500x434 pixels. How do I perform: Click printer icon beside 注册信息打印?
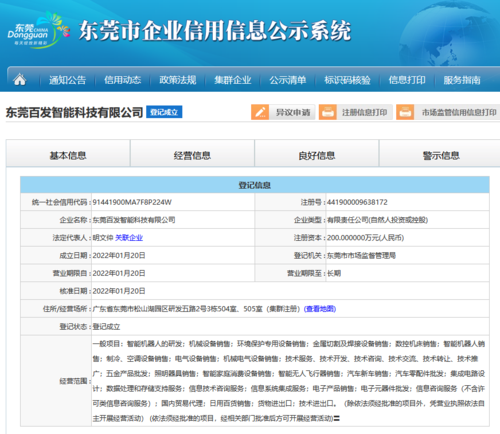coord(328,112)
